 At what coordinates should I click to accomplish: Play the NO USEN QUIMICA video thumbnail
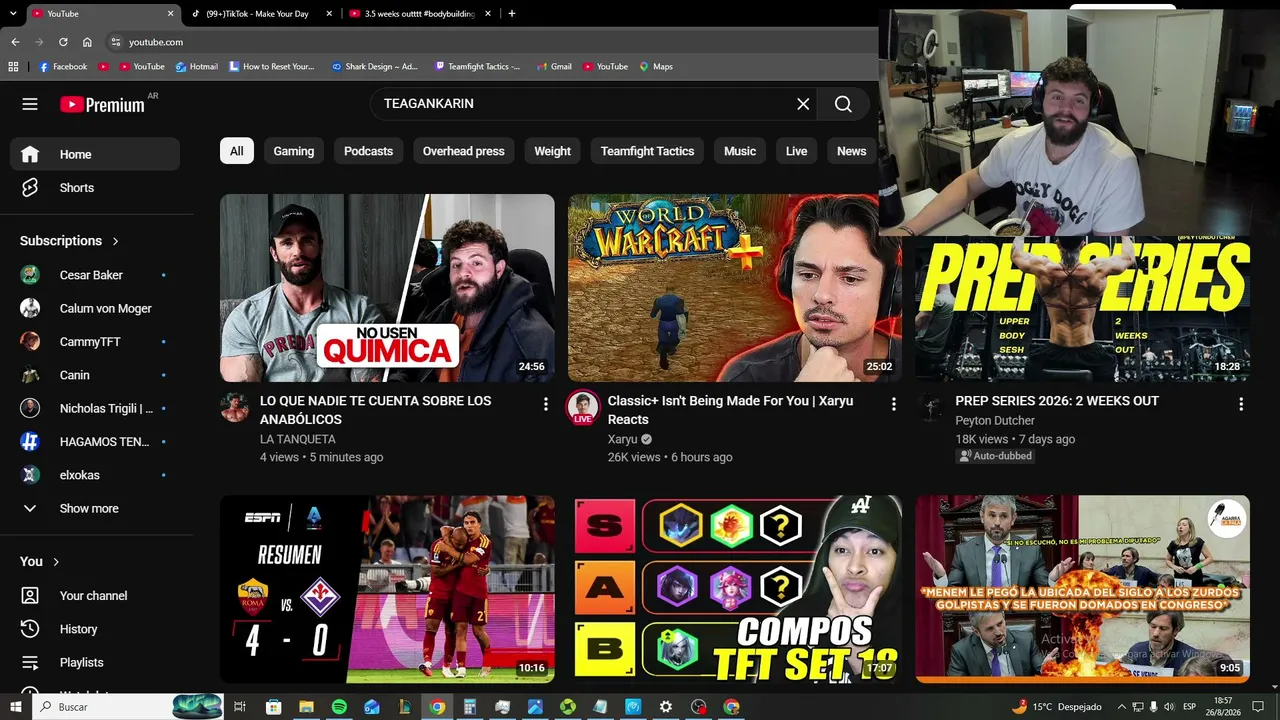pyautogui.click(x=387, y=288)
